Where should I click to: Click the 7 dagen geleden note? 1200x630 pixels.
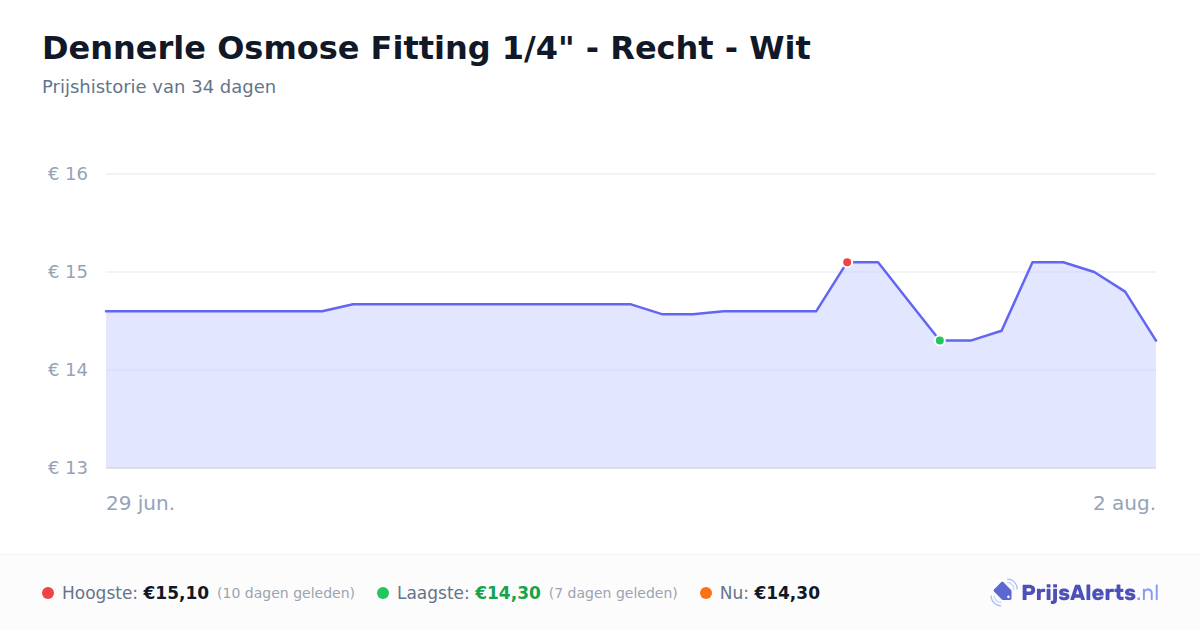pos(613,593)
